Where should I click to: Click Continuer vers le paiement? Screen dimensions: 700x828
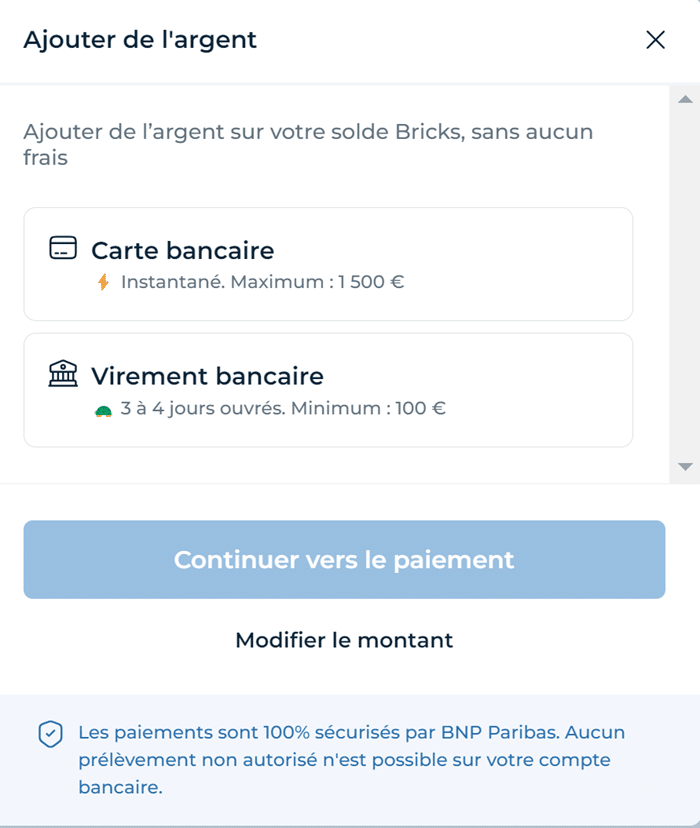[344, 559]
